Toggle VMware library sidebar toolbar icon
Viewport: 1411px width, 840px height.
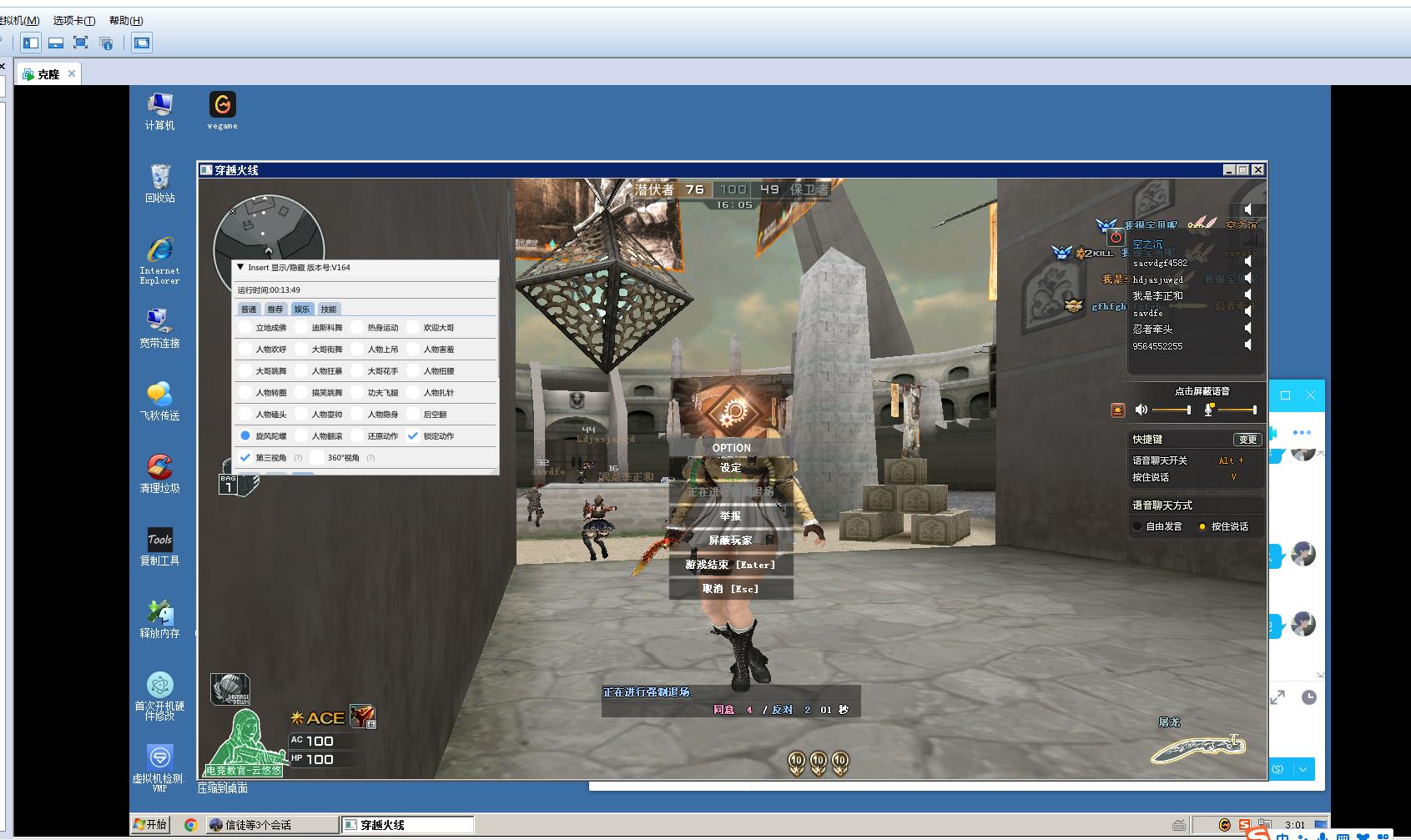(31, 43)
